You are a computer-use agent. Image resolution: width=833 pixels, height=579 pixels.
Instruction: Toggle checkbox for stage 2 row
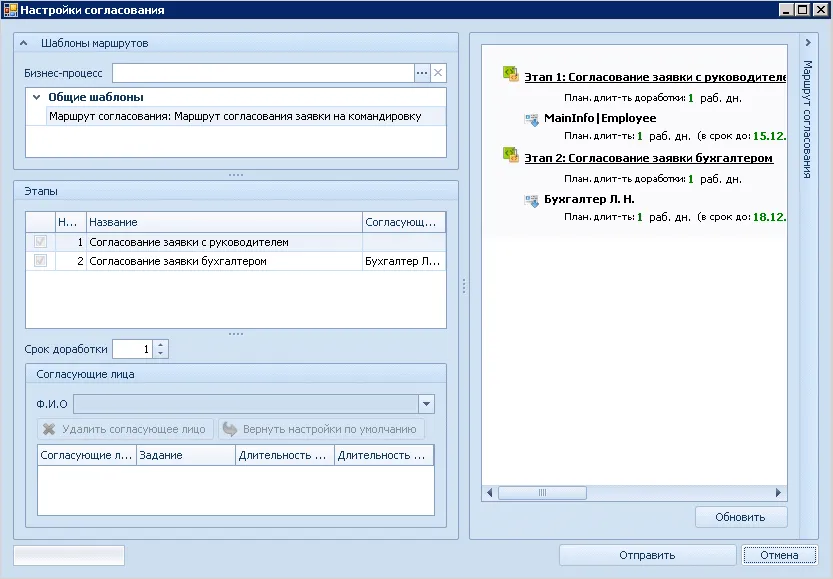[40, 261]
